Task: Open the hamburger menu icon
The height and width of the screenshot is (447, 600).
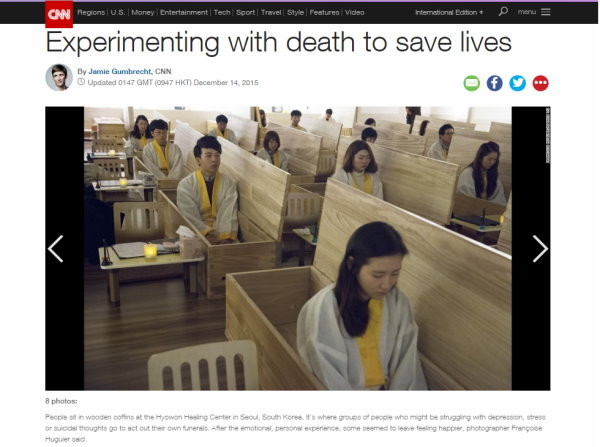Action: tap(546, 12)
